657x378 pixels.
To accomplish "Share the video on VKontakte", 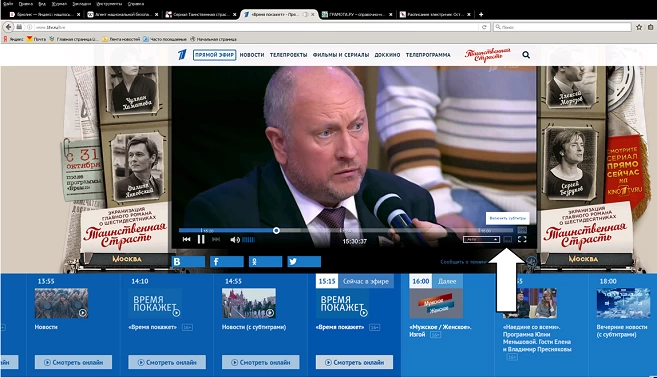I will (x=188, y=261).
